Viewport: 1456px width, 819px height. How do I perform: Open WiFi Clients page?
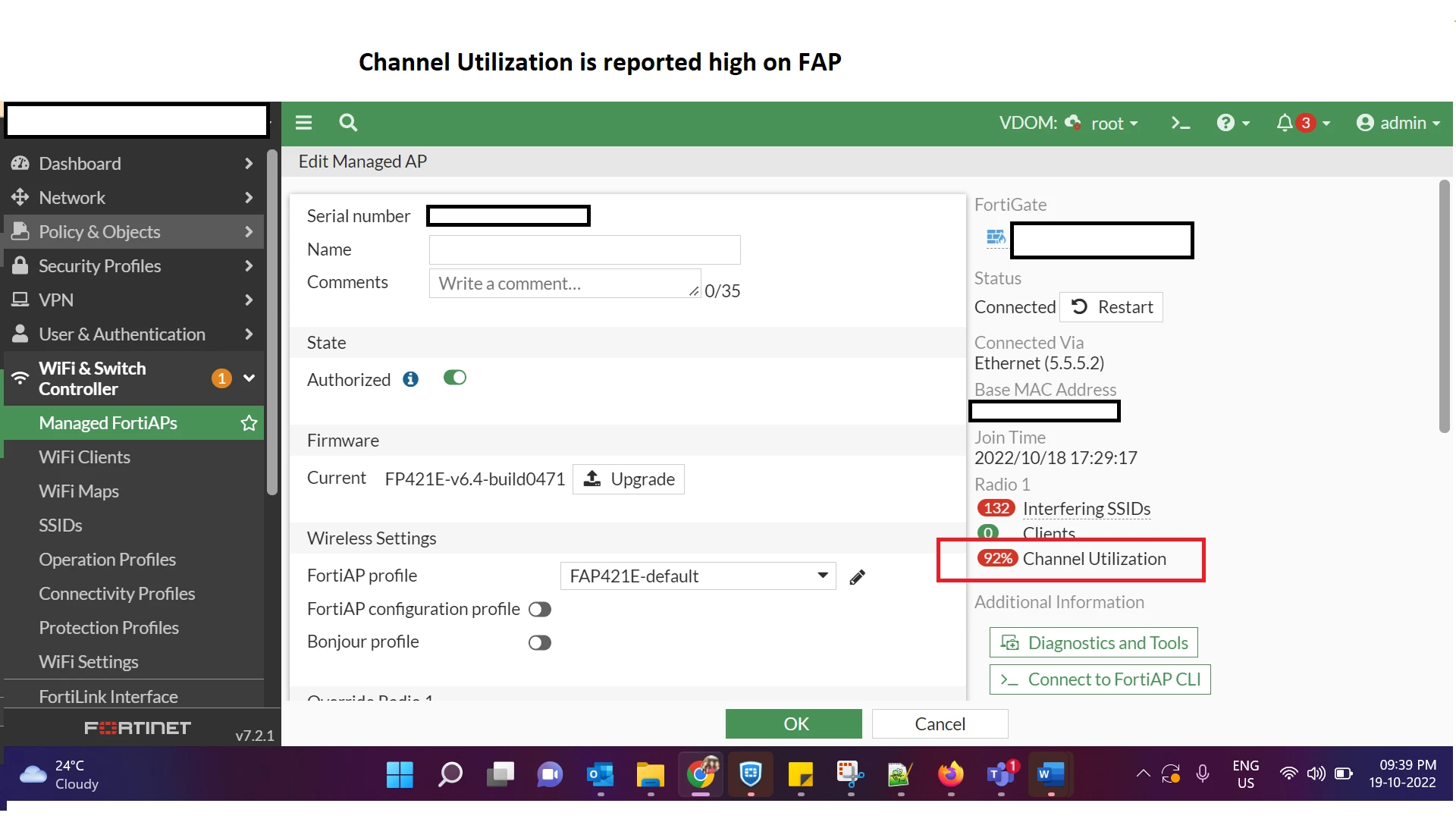pos(84,457)
